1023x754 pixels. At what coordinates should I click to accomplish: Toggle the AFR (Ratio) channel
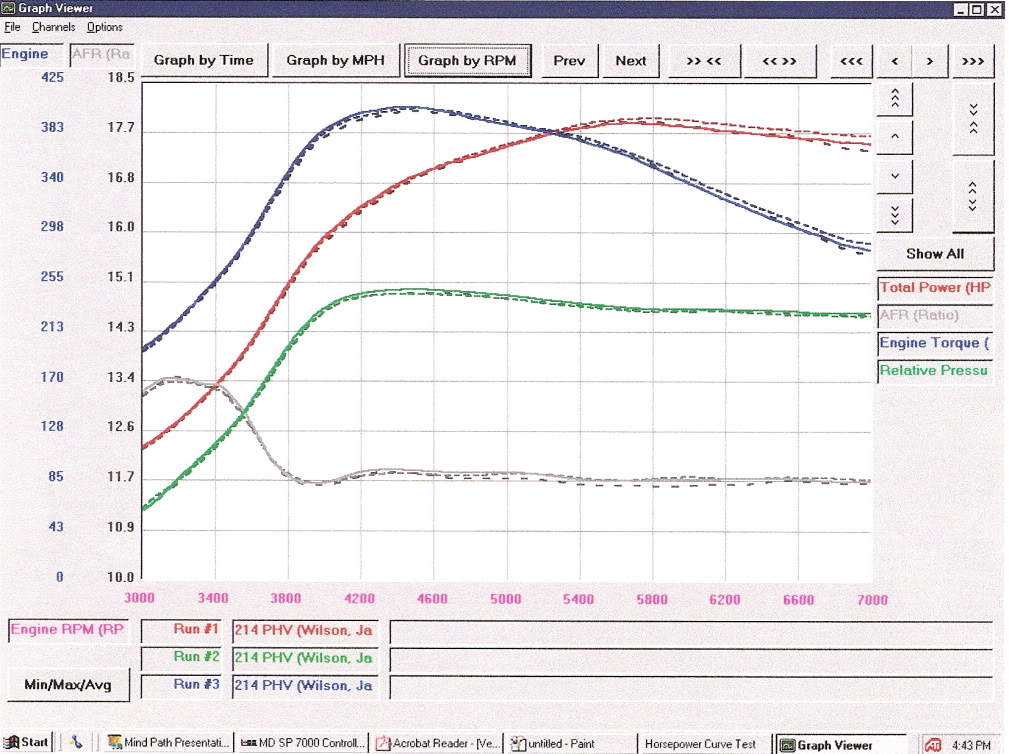tap(934, 316)
